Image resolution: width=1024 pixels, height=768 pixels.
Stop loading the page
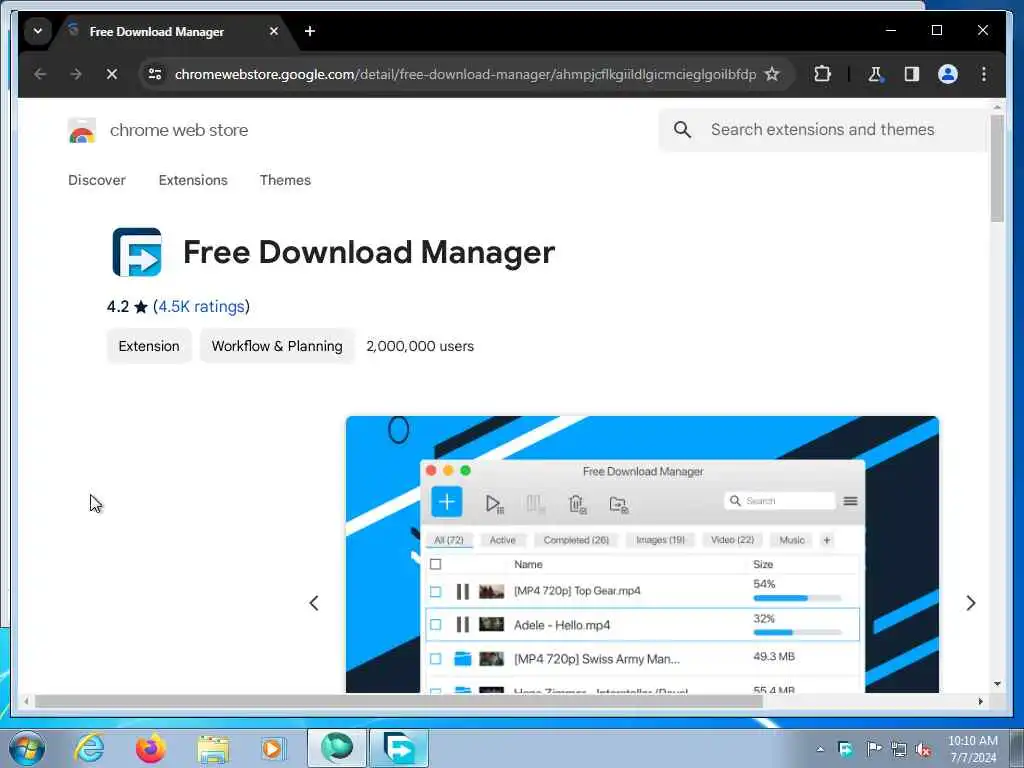(x=112, y=74)
